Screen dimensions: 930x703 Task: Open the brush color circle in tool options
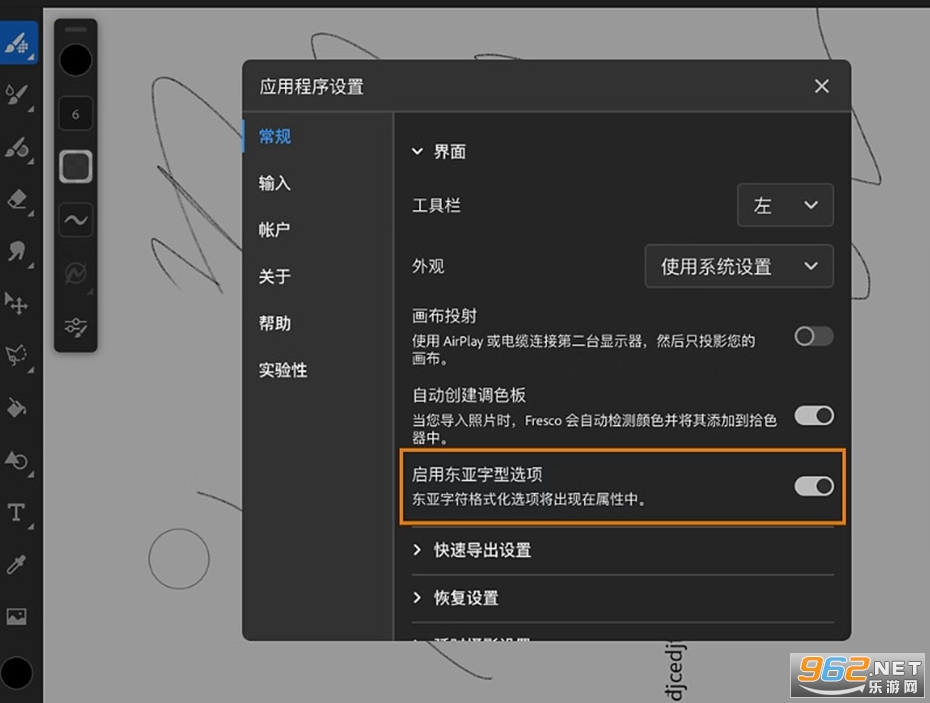coord(76,60)
